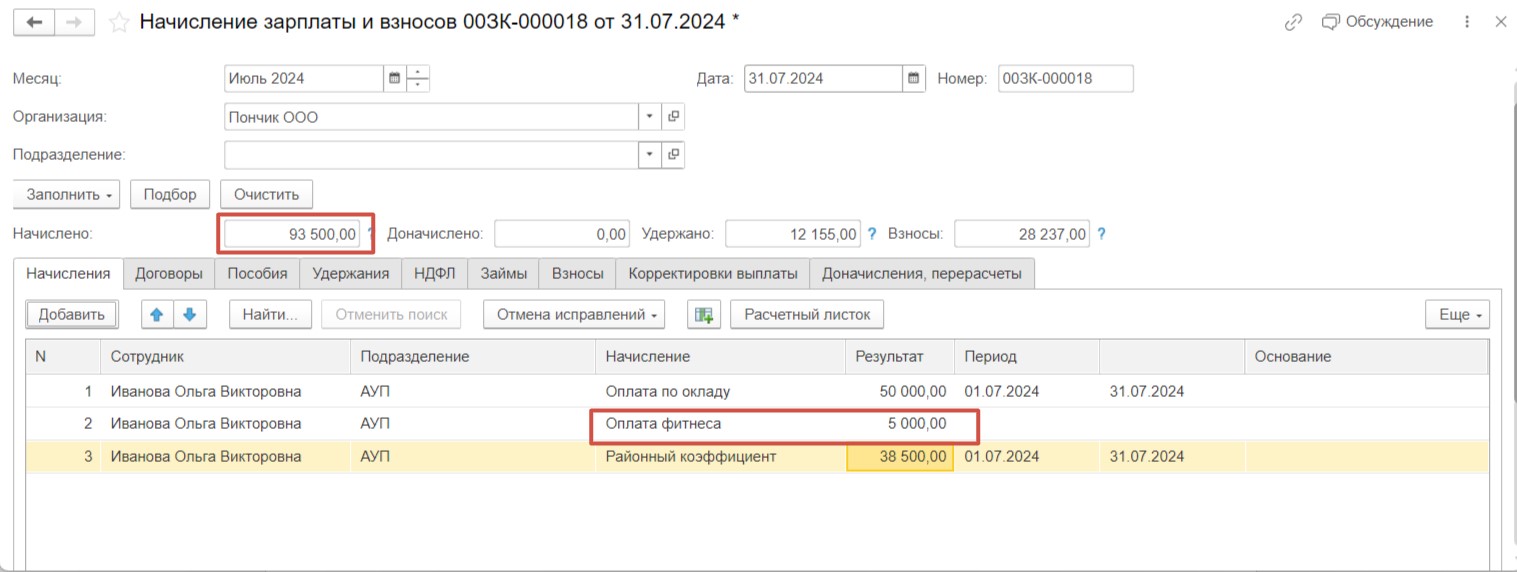
Task: Select the 50 000,00 result cell
Action: point(899,391)
